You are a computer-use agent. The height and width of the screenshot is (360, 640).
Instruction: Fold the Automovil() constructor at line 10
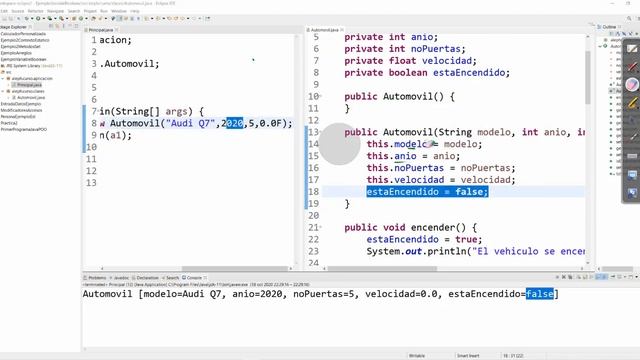point(320,96)
